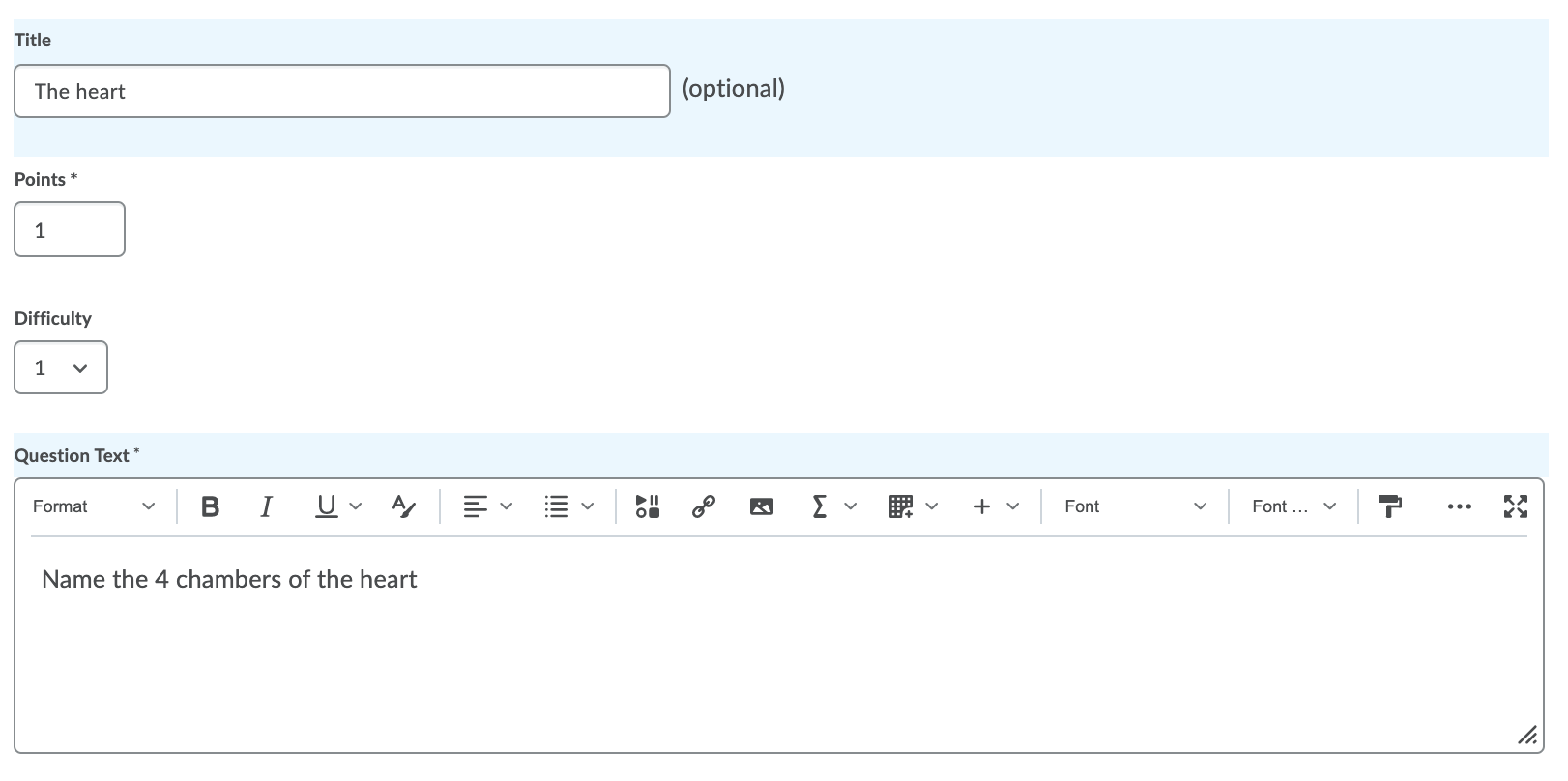Expand the Difficulty dropdown
1568x781 pixels.
[61, 368]
